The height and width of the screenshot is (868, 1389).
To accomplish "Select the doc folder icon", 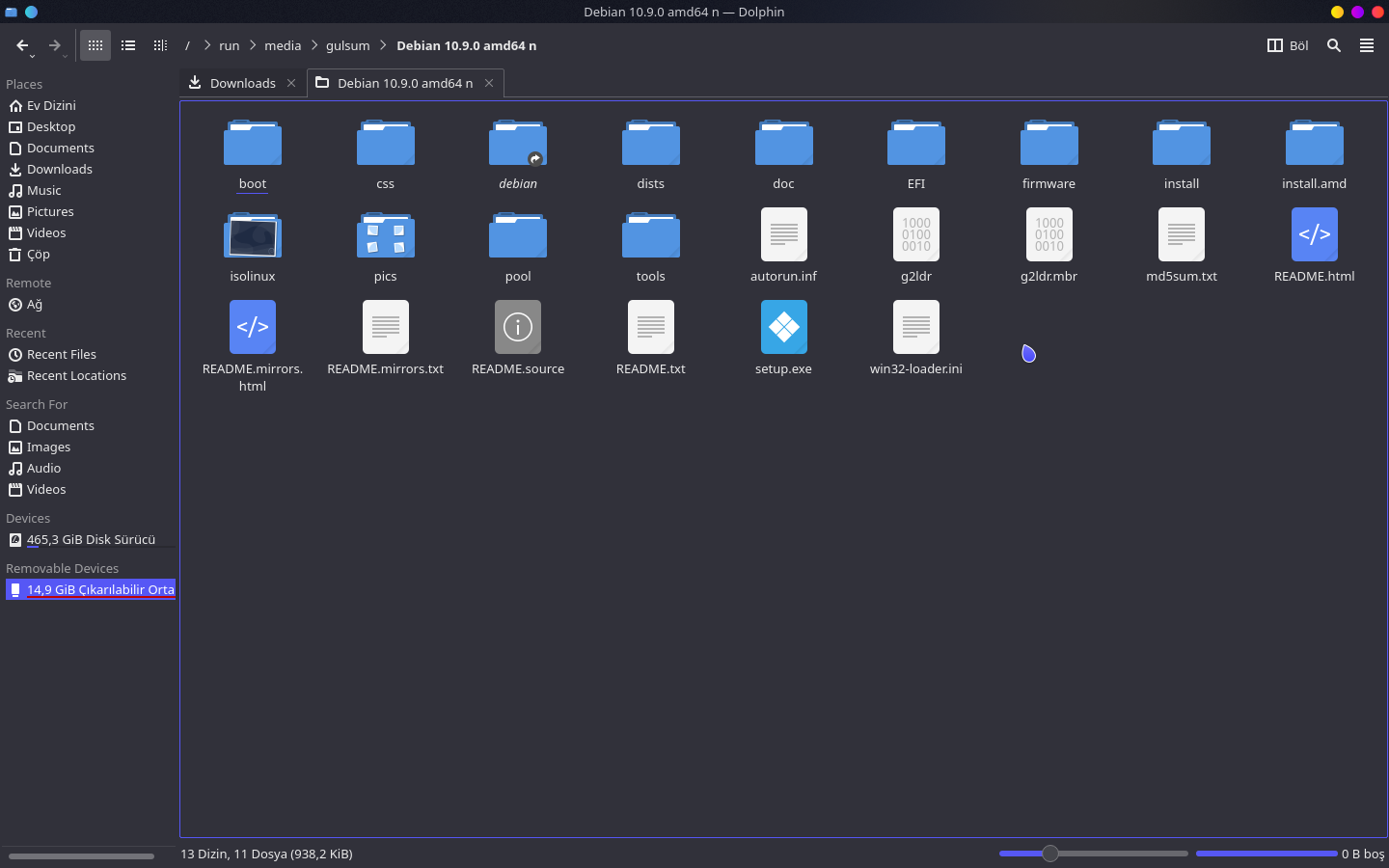I will [783, 143].
